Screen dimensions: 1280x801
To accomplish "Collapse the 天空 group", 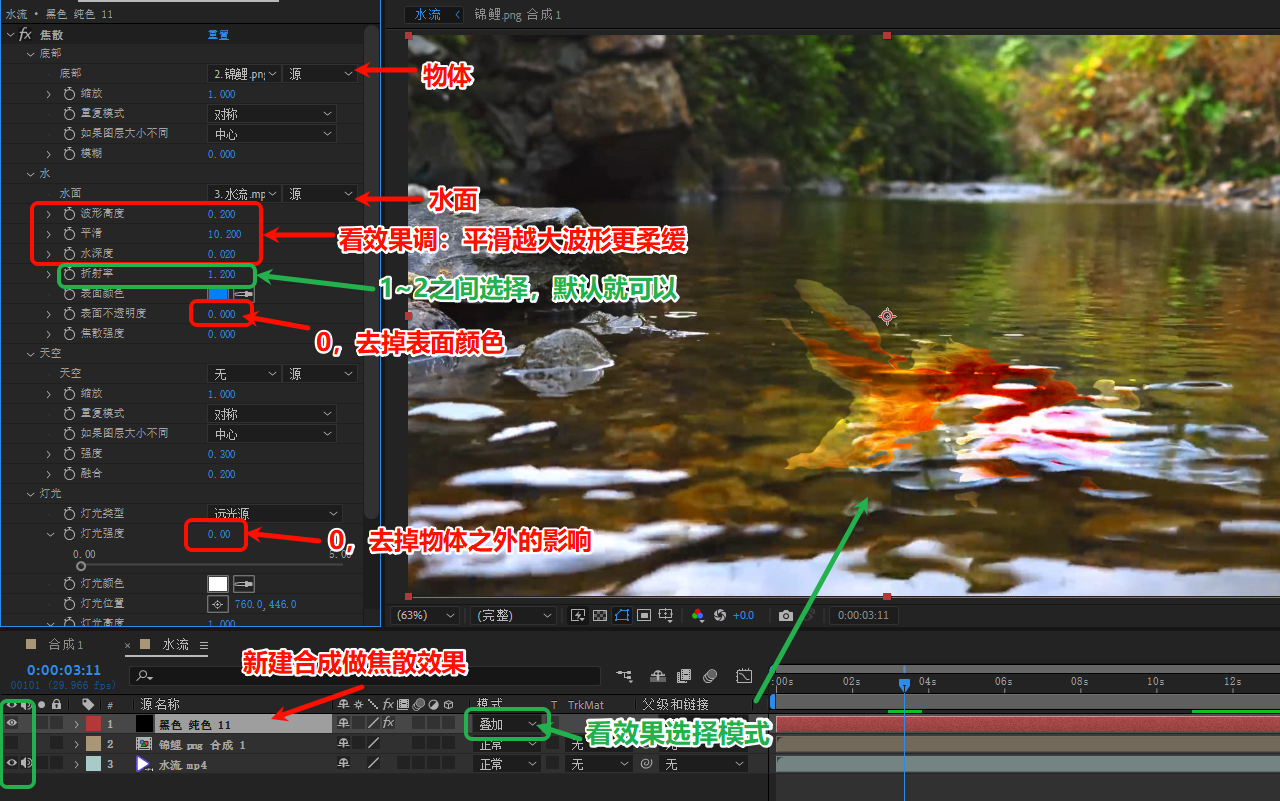I will (31, 354).
